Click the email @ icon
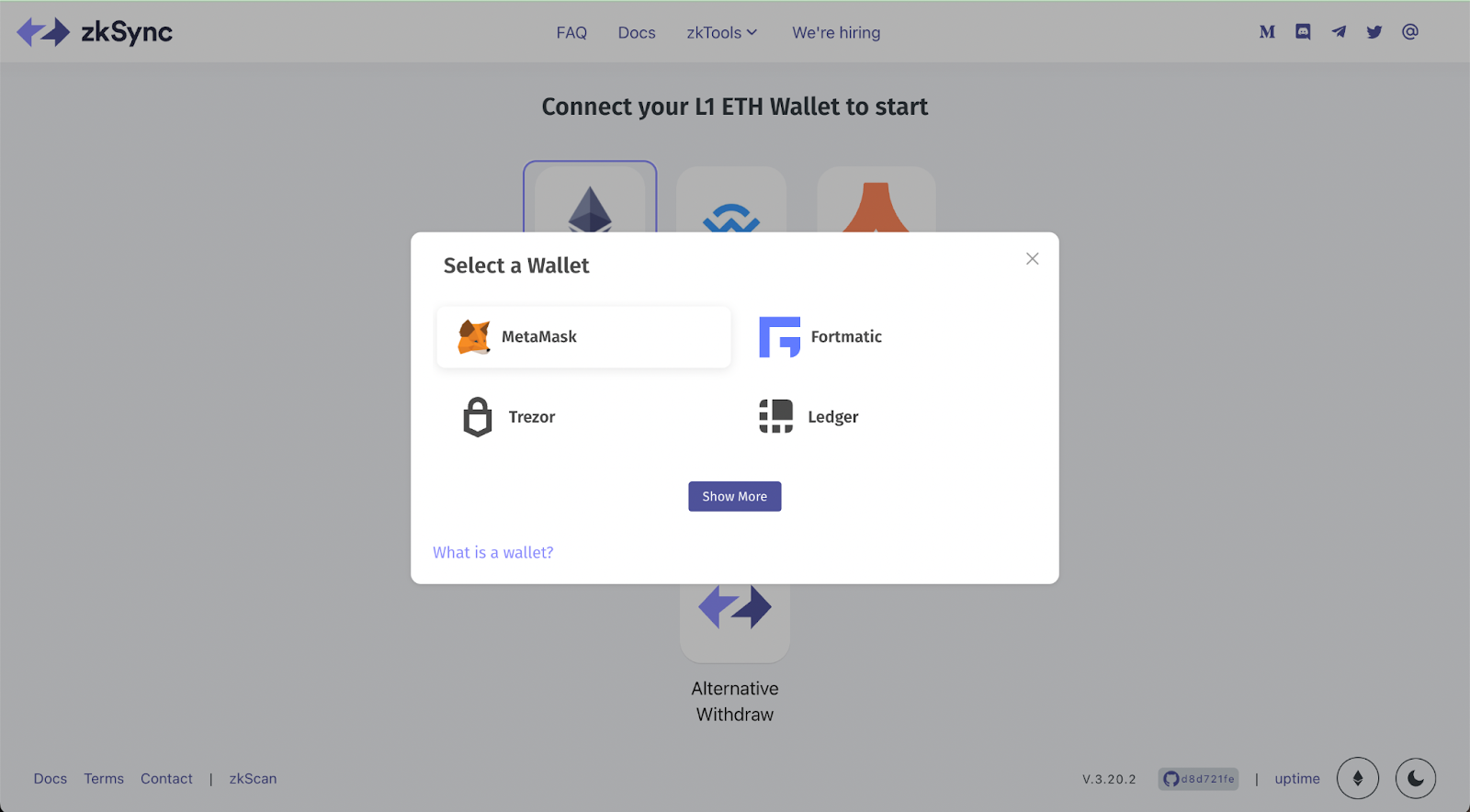Screen dimensions: 1470x812 [1410, 32]
